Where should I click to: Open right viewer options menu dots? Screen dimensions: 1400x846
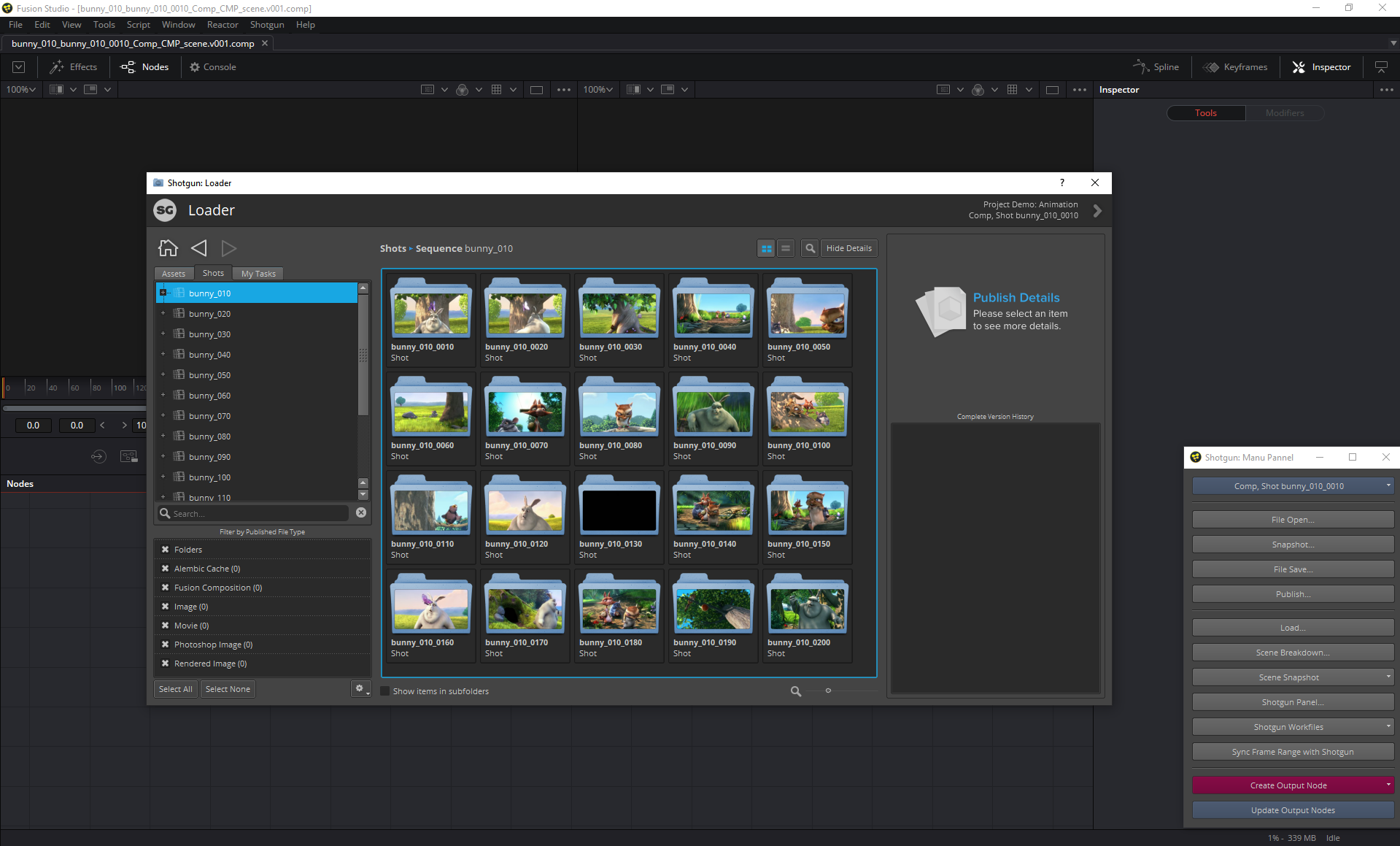pos(1080,90)
